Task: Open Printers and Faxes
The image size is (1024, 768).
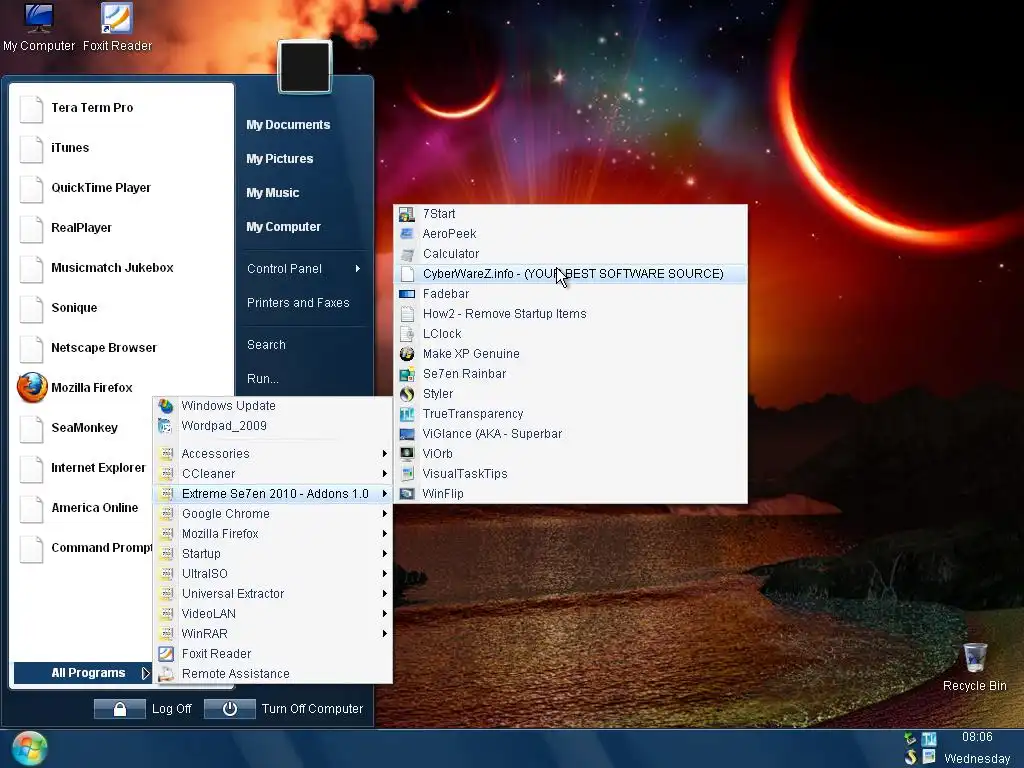Action: pos(298,303)
